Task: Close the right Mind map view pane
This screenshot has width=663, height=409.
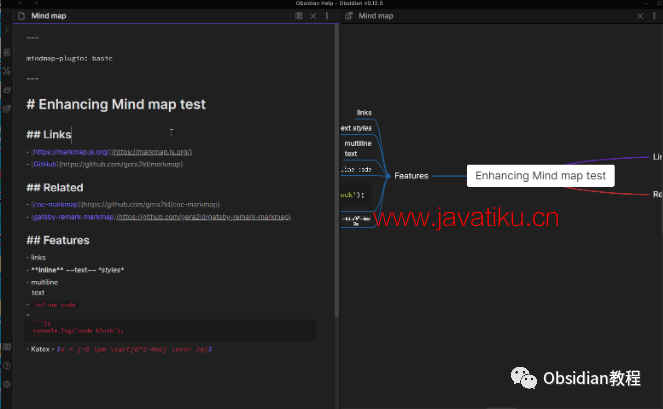Action: click(x=640, y=16)
